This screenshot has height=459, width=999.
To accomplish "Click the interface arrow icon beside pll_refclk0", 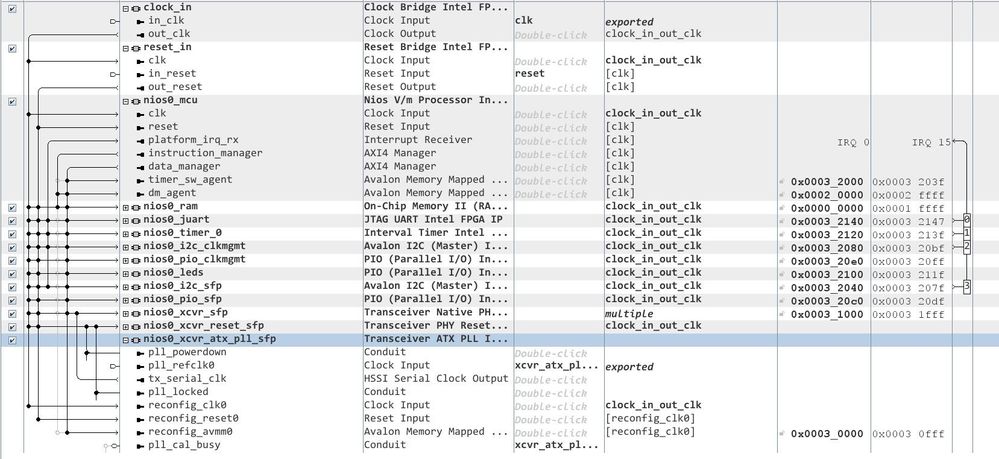I will pyautogui.click(x=140, y=365).
